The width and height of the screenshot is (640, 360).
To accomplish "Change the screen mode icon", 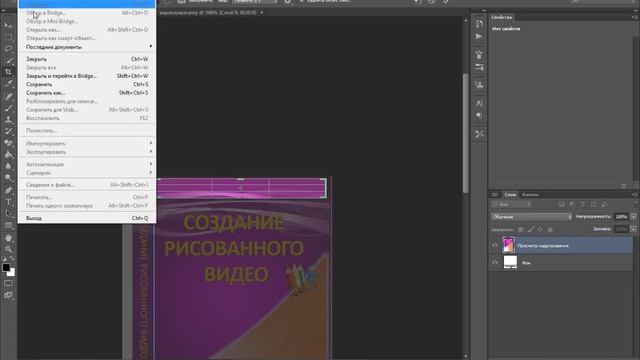I will click(x=8, y=295).
